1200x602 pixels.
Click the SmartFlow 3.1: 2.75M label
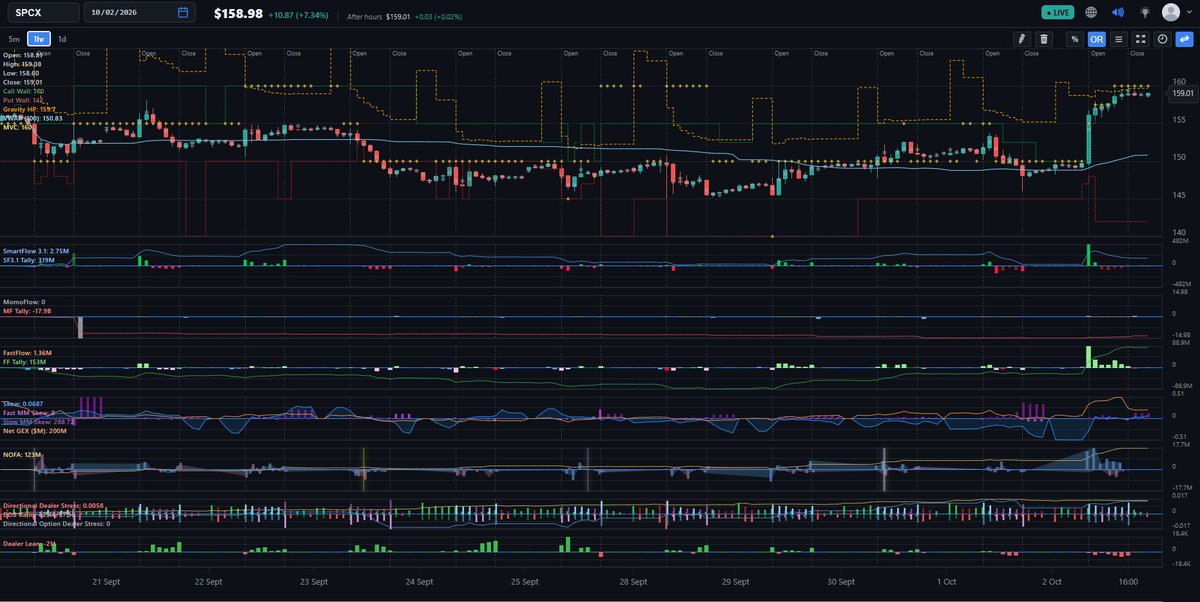(x=36, y=251)
